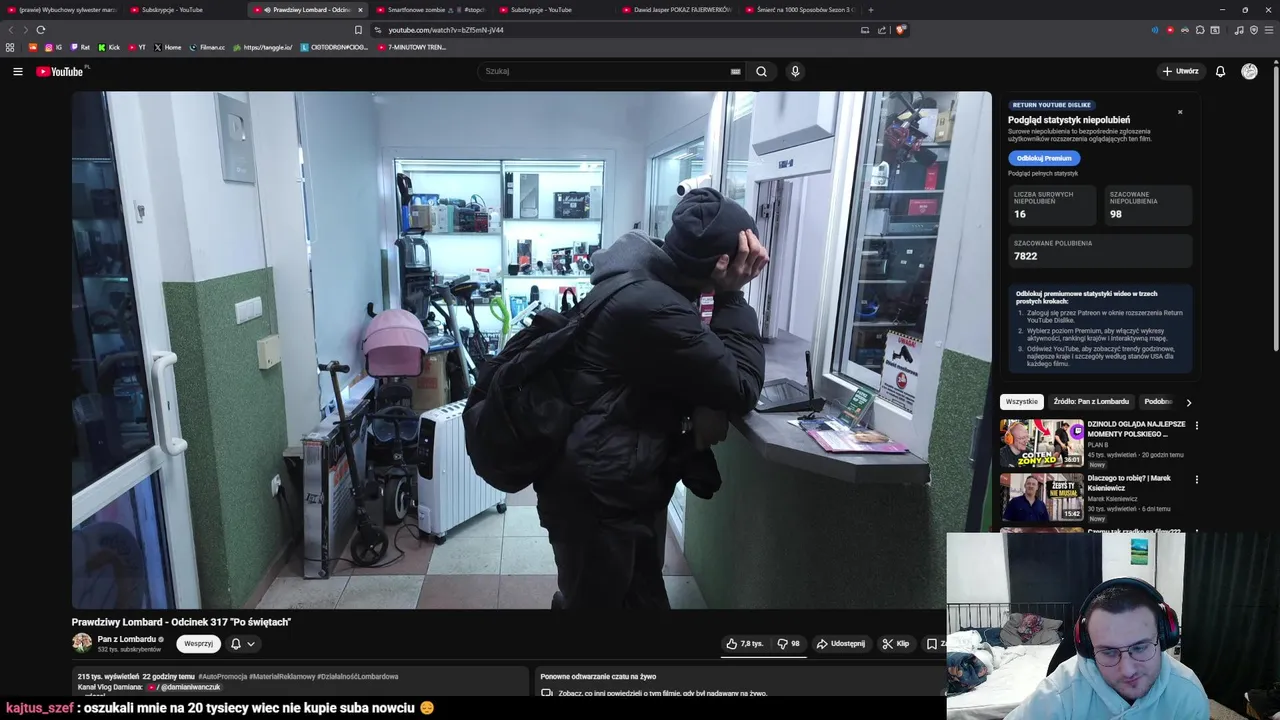Close the active Prawdziwy Lombard tab

(x=360, y=10)
